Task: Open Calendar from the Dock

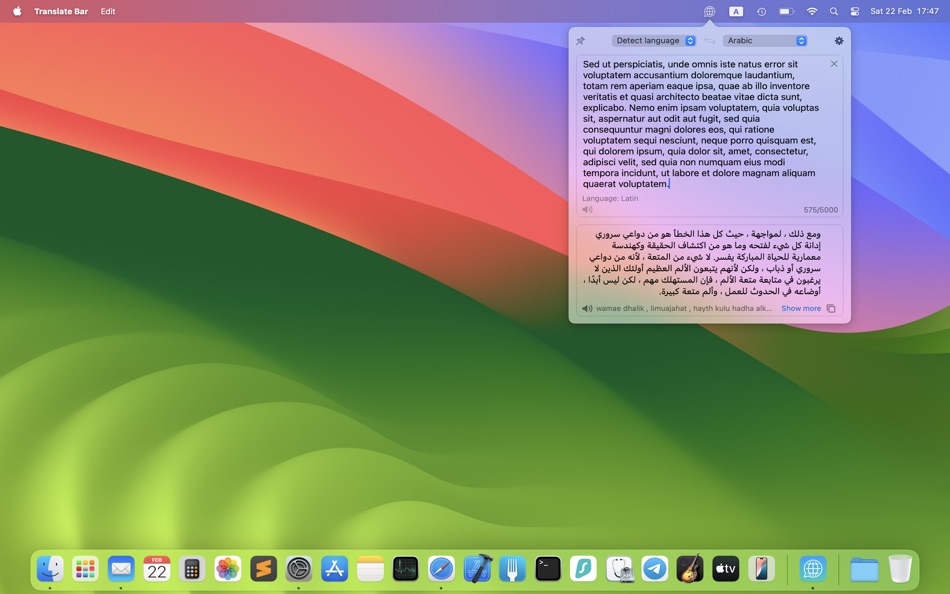Action: tap(156, 569)
